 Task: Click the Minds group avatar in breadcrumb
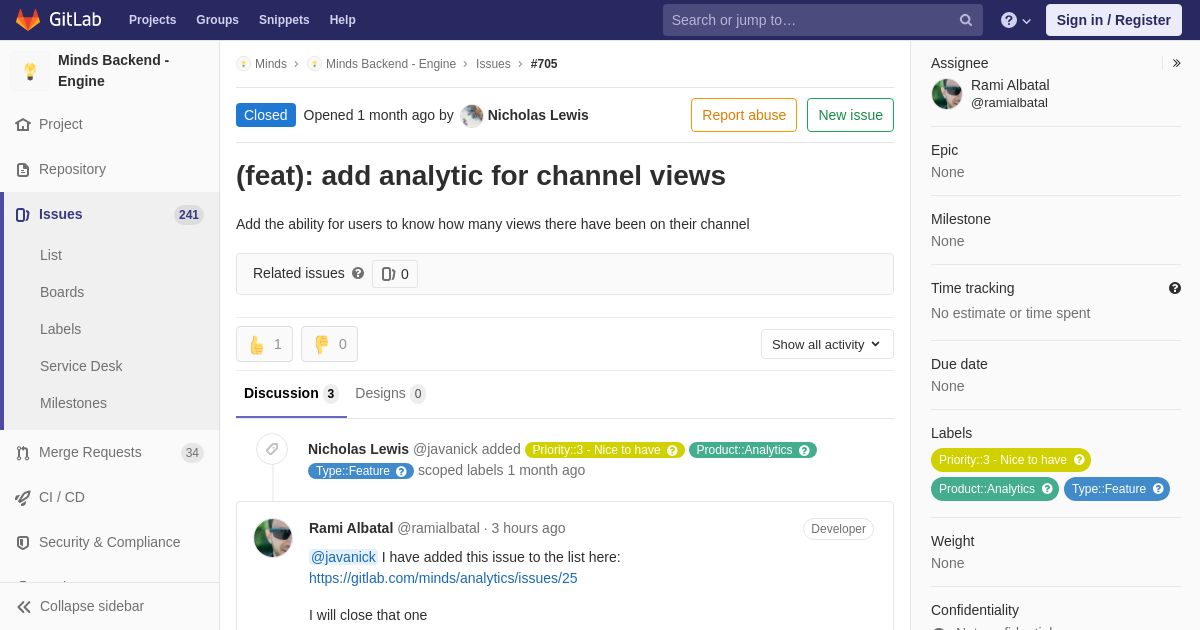click(x=243, y=64)
